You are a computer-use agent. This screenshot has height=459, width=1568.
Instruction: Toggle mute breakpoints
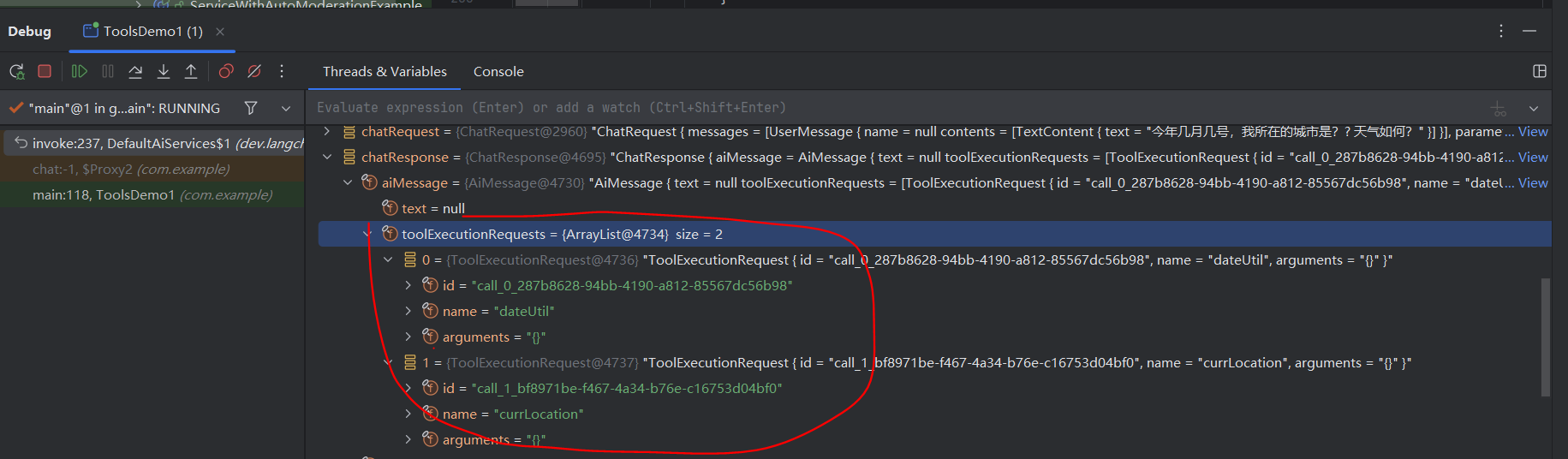(254, 71)
